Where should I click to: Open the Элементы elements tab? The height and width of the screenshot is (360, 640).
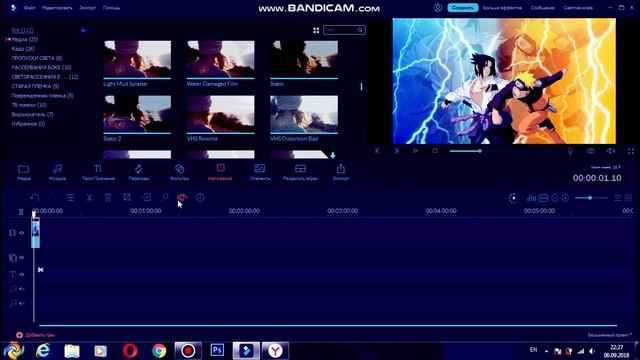[x=260, y=172]
